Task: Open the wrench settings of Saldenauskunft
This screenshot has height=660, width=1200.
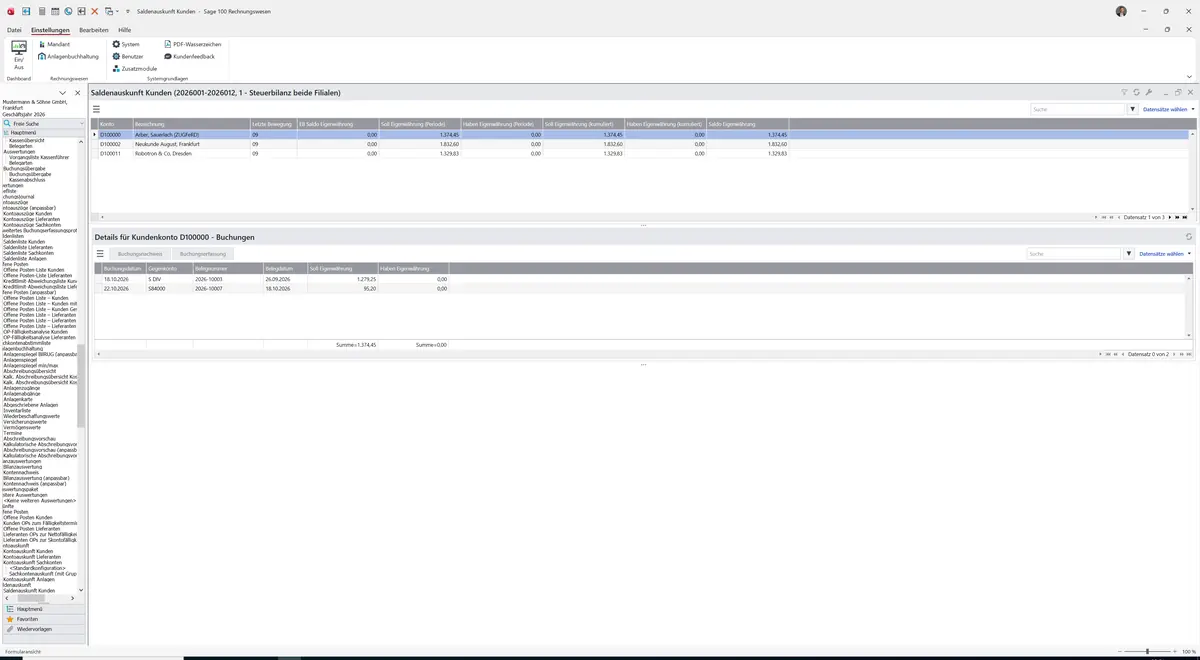Action: 1149,92
